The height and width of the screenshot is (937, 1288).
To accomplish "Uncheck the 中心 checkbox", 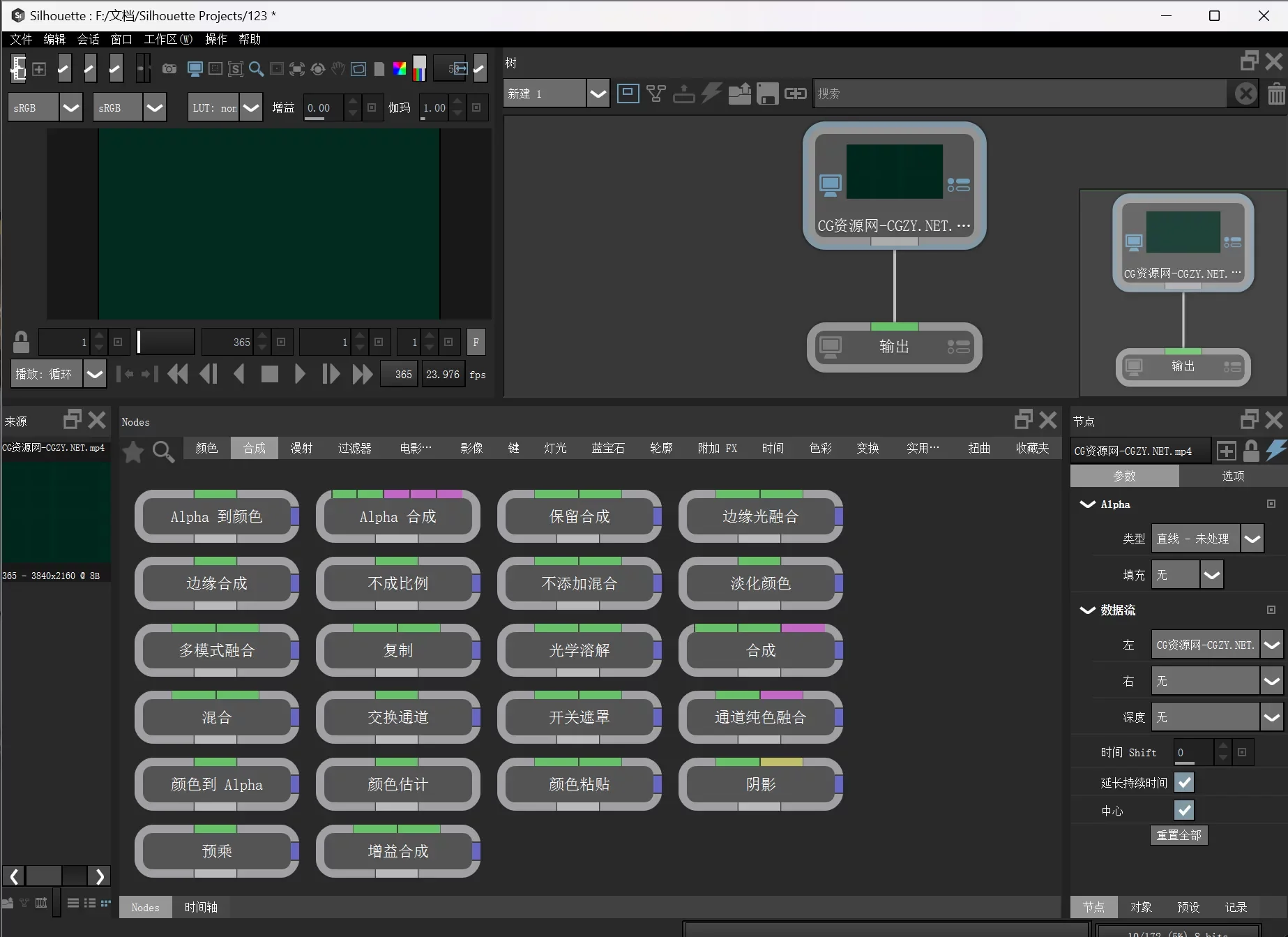I will pos(1184,810).
